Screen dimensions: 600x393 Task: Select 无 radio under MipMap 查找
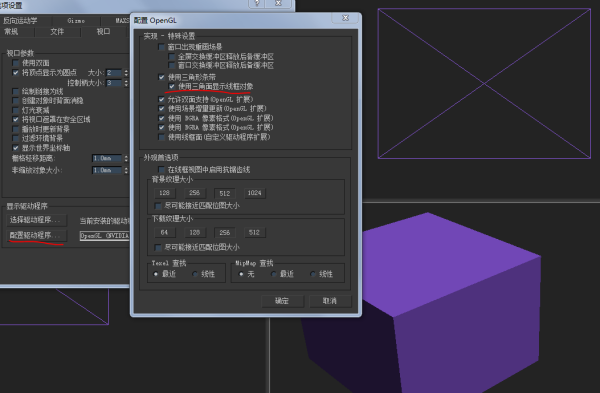tap(241, 274)
